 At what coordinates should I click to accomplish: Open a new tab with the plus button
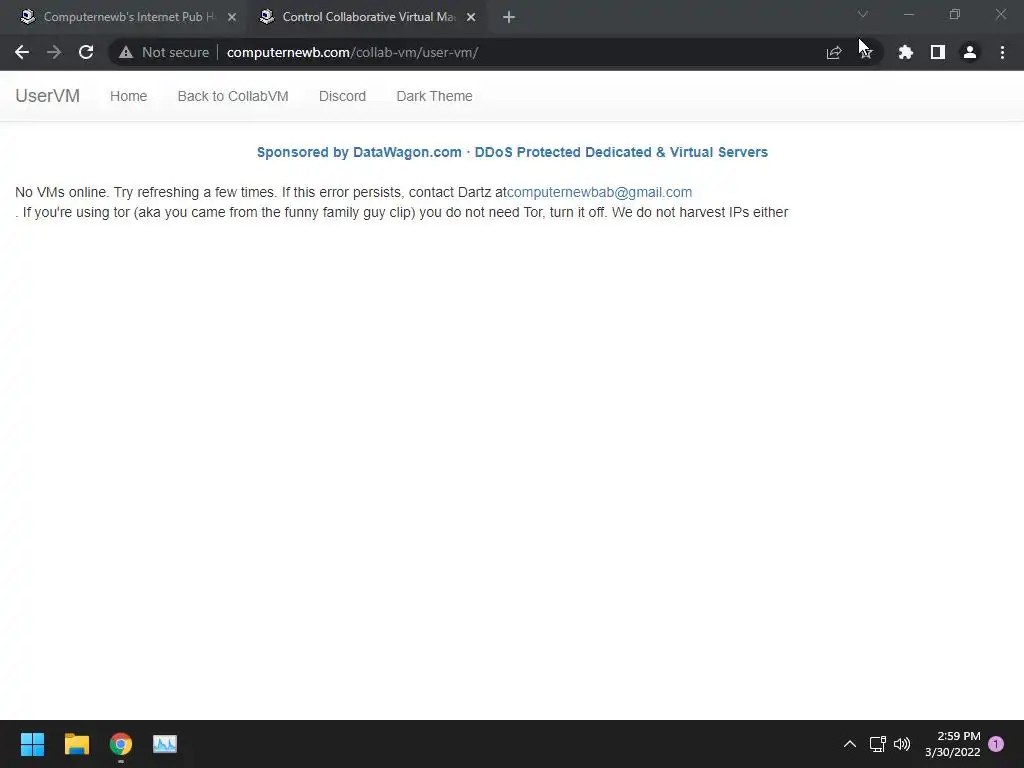tap(509, 18)
